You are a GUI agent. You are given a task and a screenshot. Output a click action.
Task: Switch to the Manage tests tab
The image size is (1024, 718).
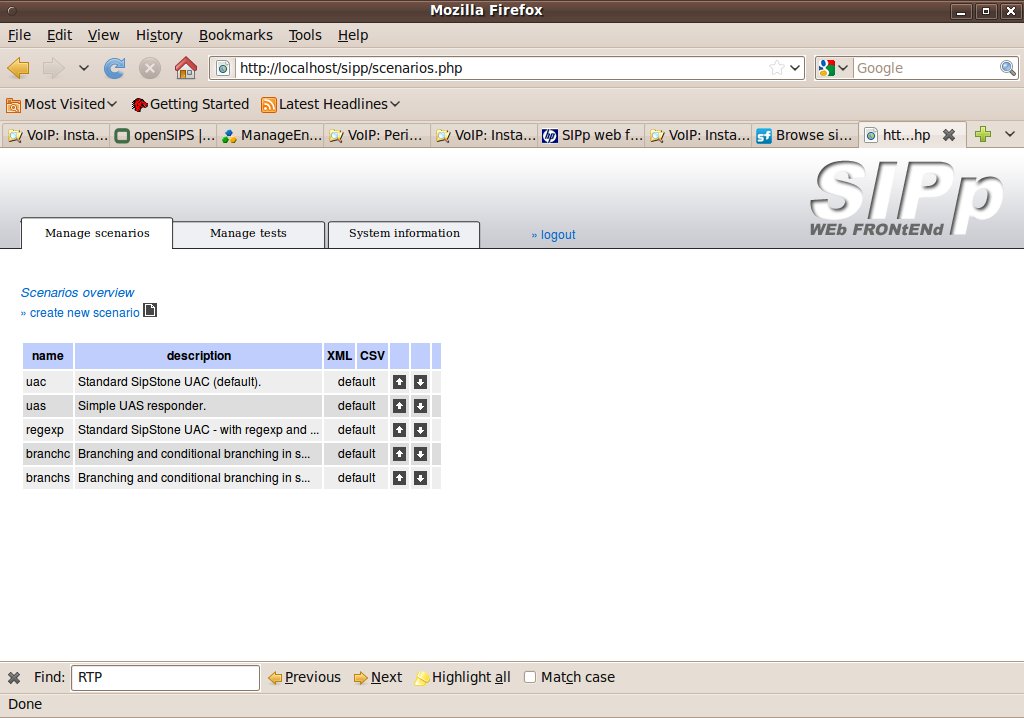(x=248, y=234)
